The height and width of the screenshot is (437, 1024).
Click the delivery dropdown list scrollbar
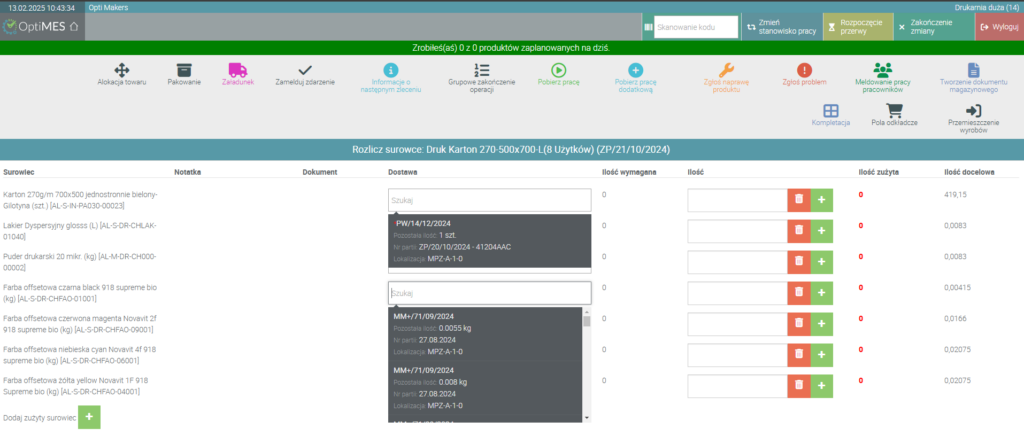(x=587, y=365)
